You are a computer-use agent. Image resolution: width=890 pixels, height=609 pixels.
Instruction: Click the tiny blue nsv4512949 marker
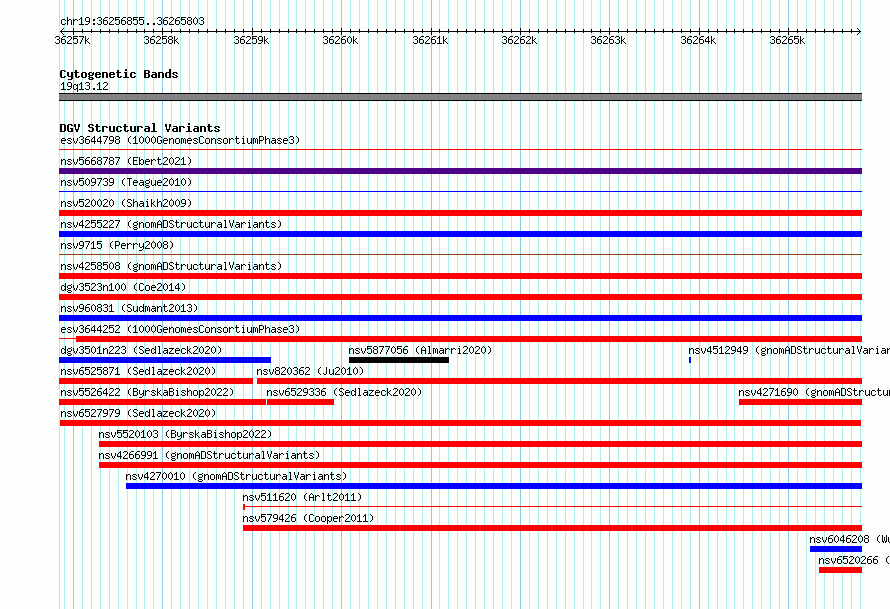(690, 360)
